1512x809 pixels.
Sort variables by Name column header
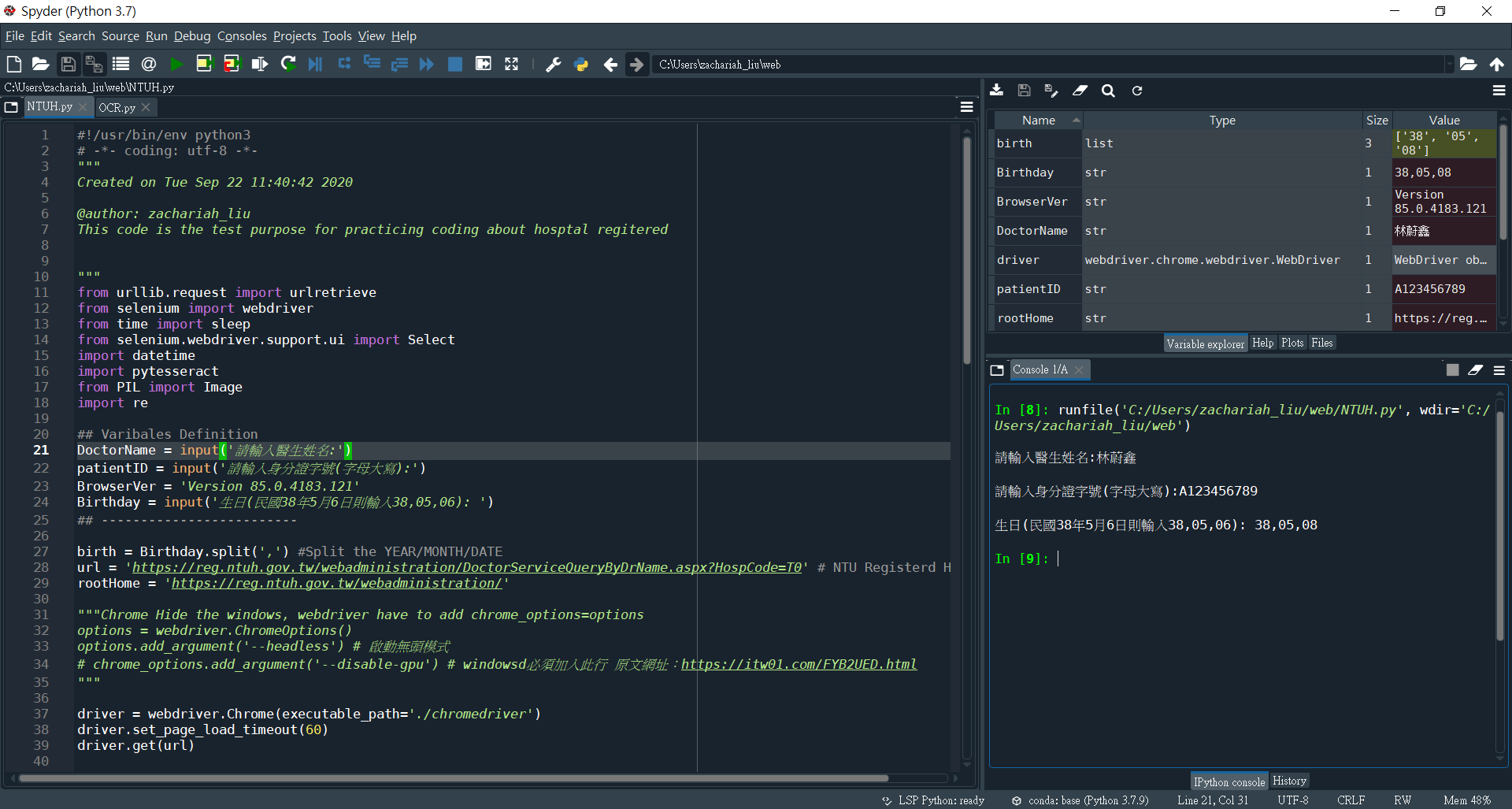pyautogui.click(x=1038, y=120)
